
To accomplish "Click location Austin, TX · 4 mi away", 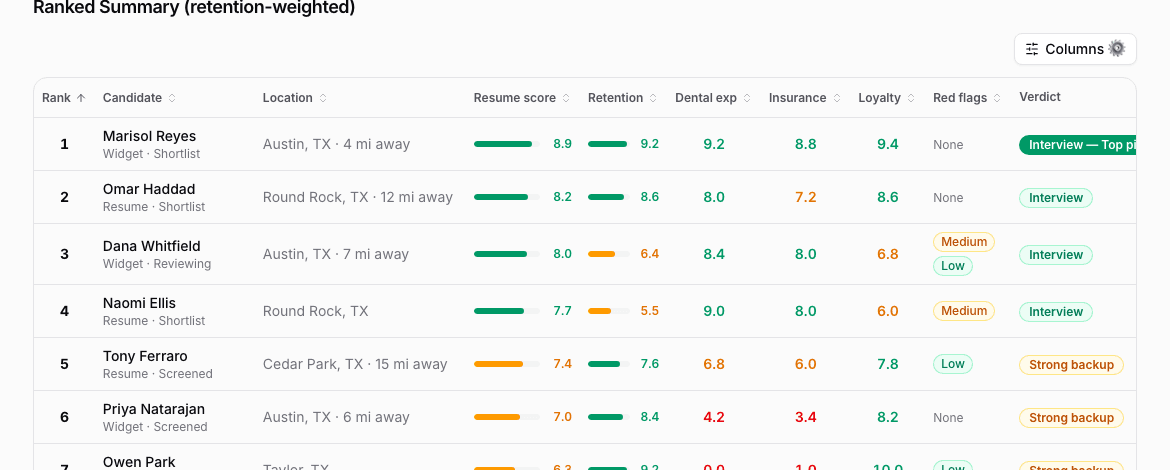I will click(x=336, y=144).
